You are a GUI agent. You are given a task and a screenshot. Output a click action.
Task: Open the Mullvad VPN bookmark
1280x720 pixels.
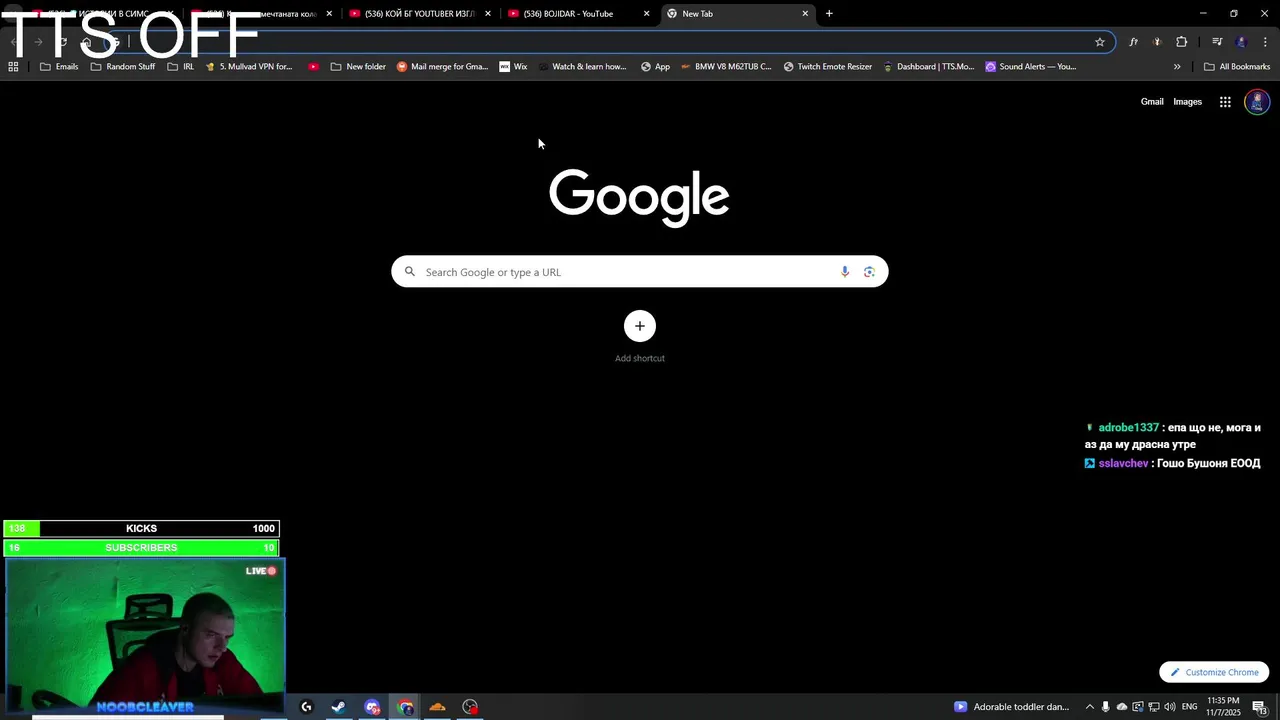tap(249, 67)
